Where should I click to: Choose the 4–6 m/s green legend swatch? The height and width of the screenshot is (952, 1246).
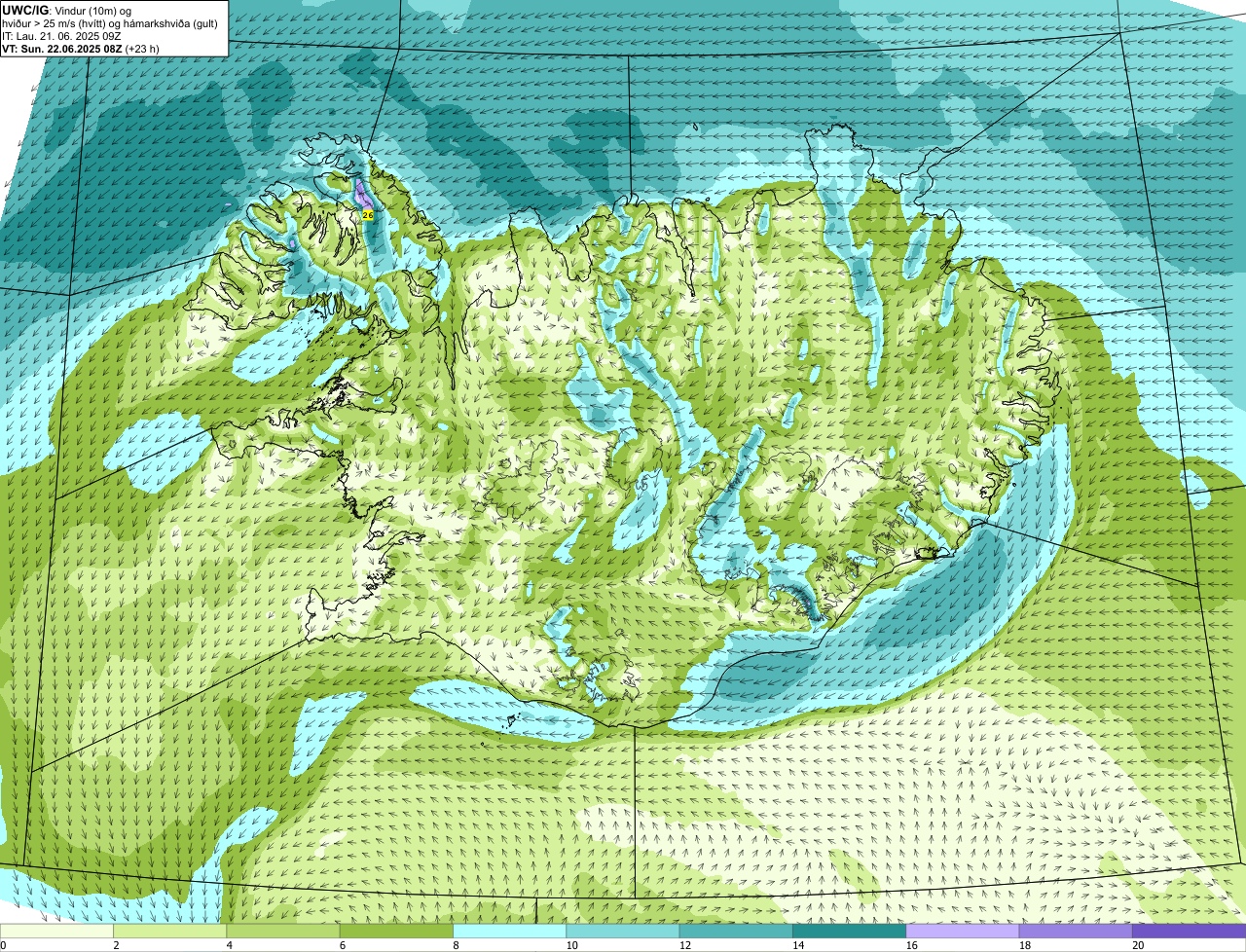[x=283, y=931]
